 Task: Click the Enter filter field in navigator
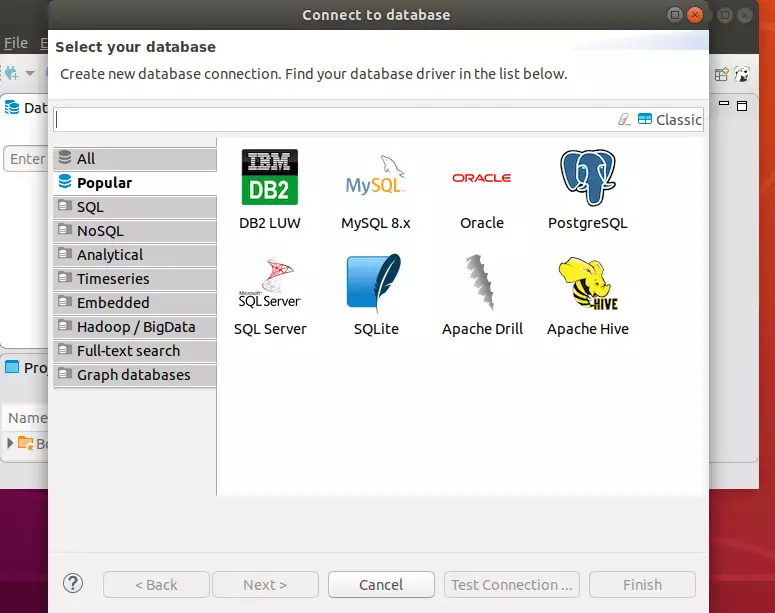(x=26, y=159)
